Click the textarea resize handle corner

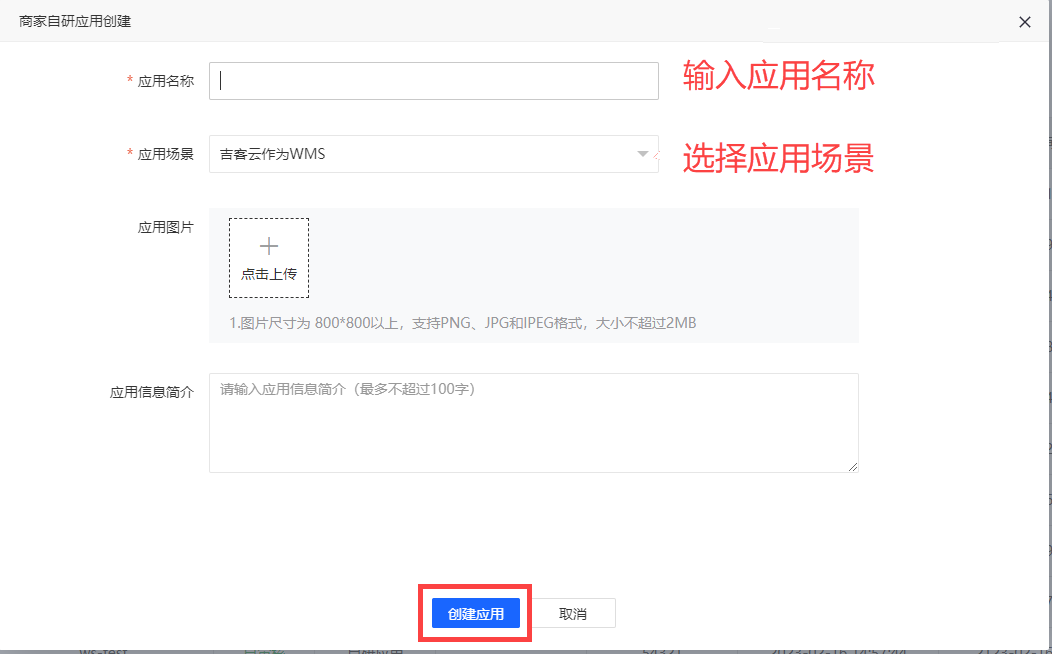[x=853, y=467]
